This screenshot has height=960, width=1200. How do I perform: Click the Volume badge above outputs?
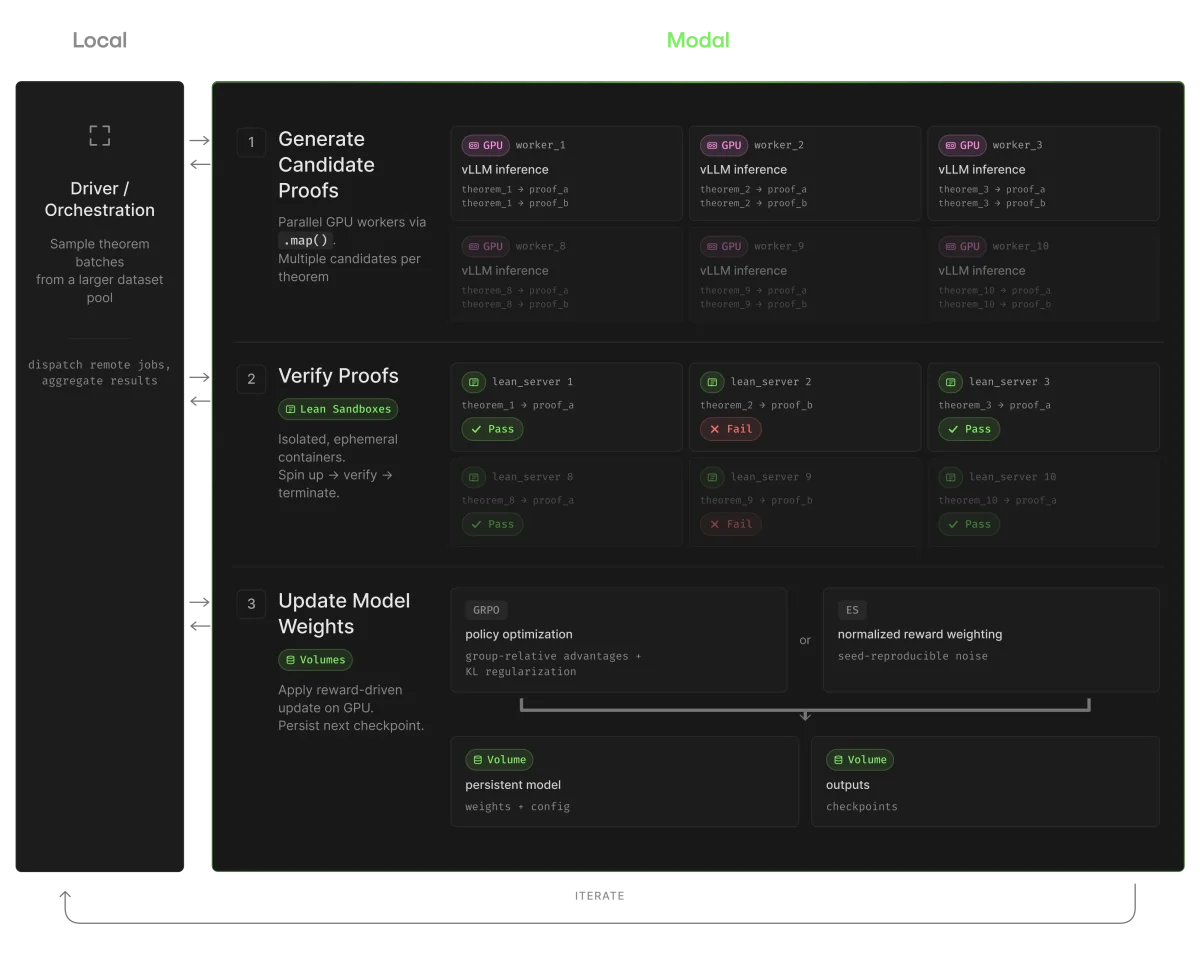[x=859, y=760]
